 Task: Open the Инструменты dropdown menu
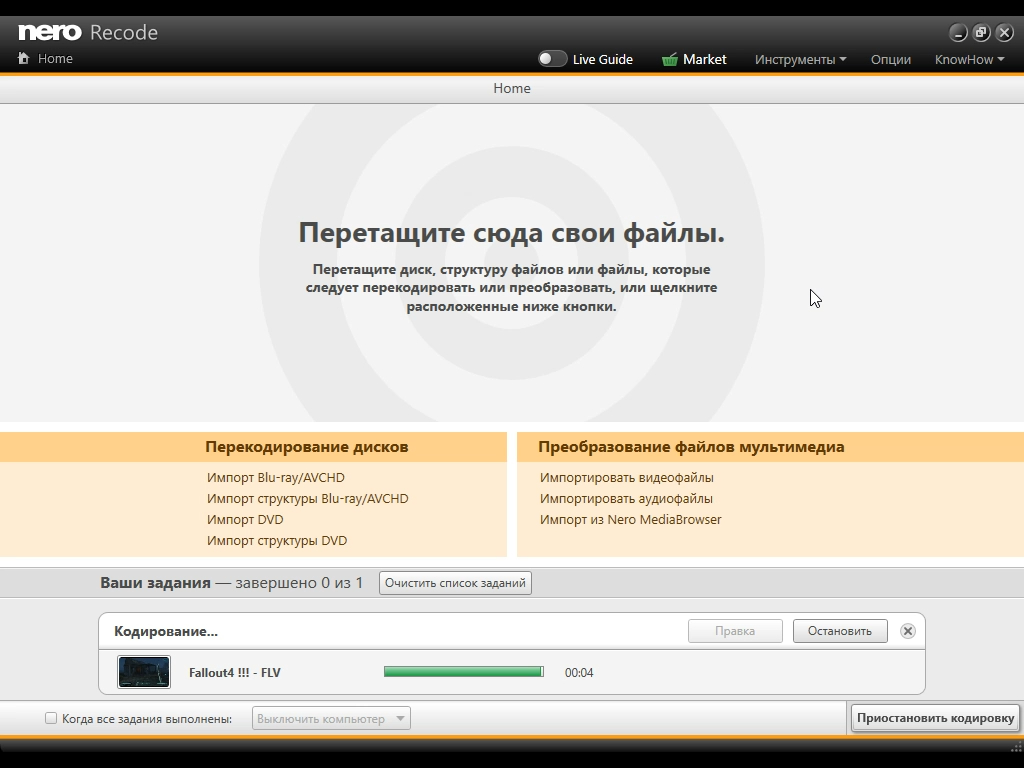coord(801,59)
